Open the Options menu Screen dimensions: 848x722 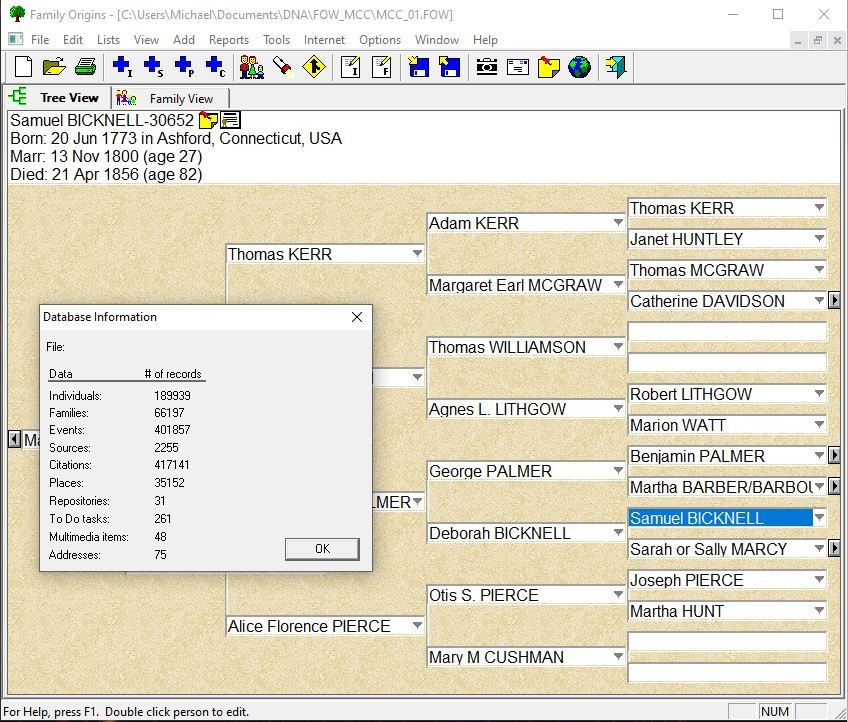pos(380,40)
